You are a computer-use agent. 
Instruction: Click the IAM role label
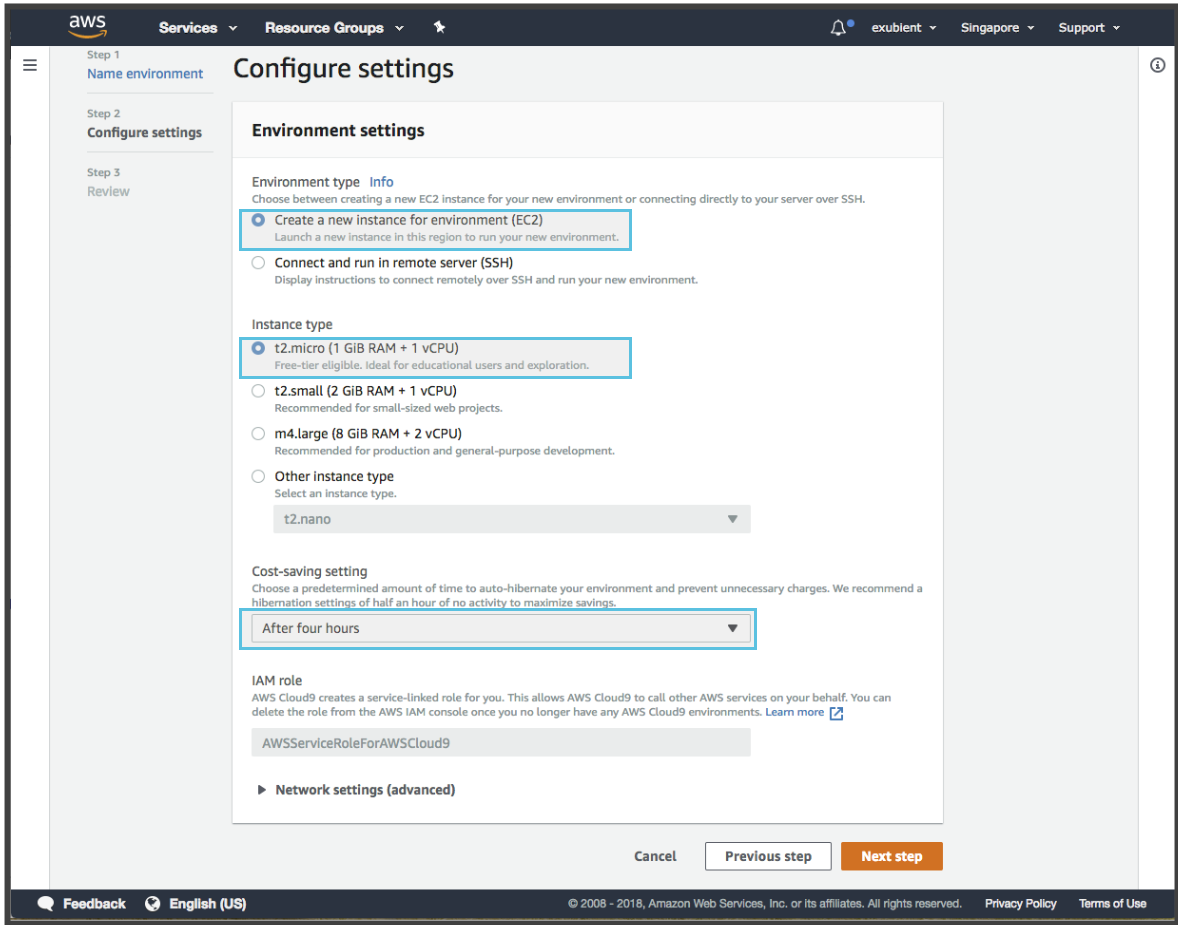276,681
